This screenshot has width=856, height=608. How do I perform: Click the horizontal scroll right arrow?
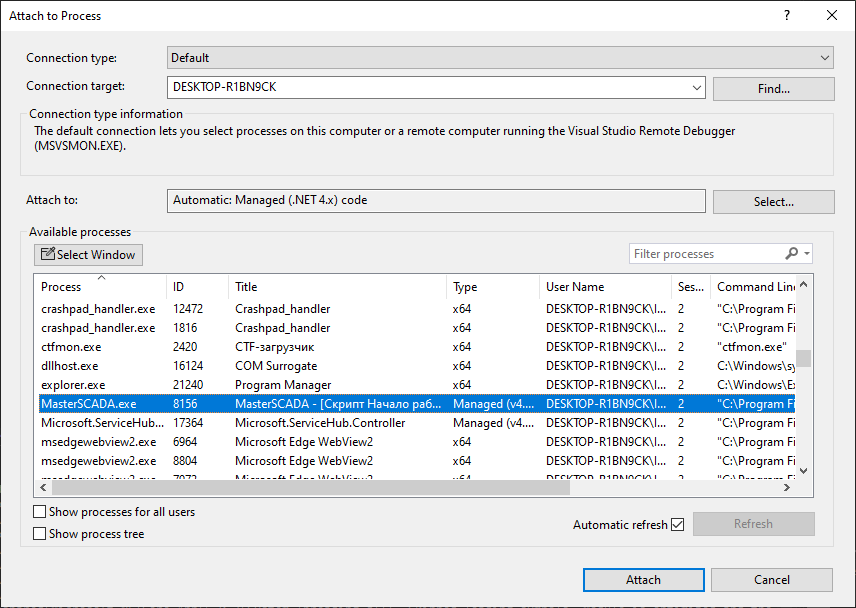tap(787, 487)
